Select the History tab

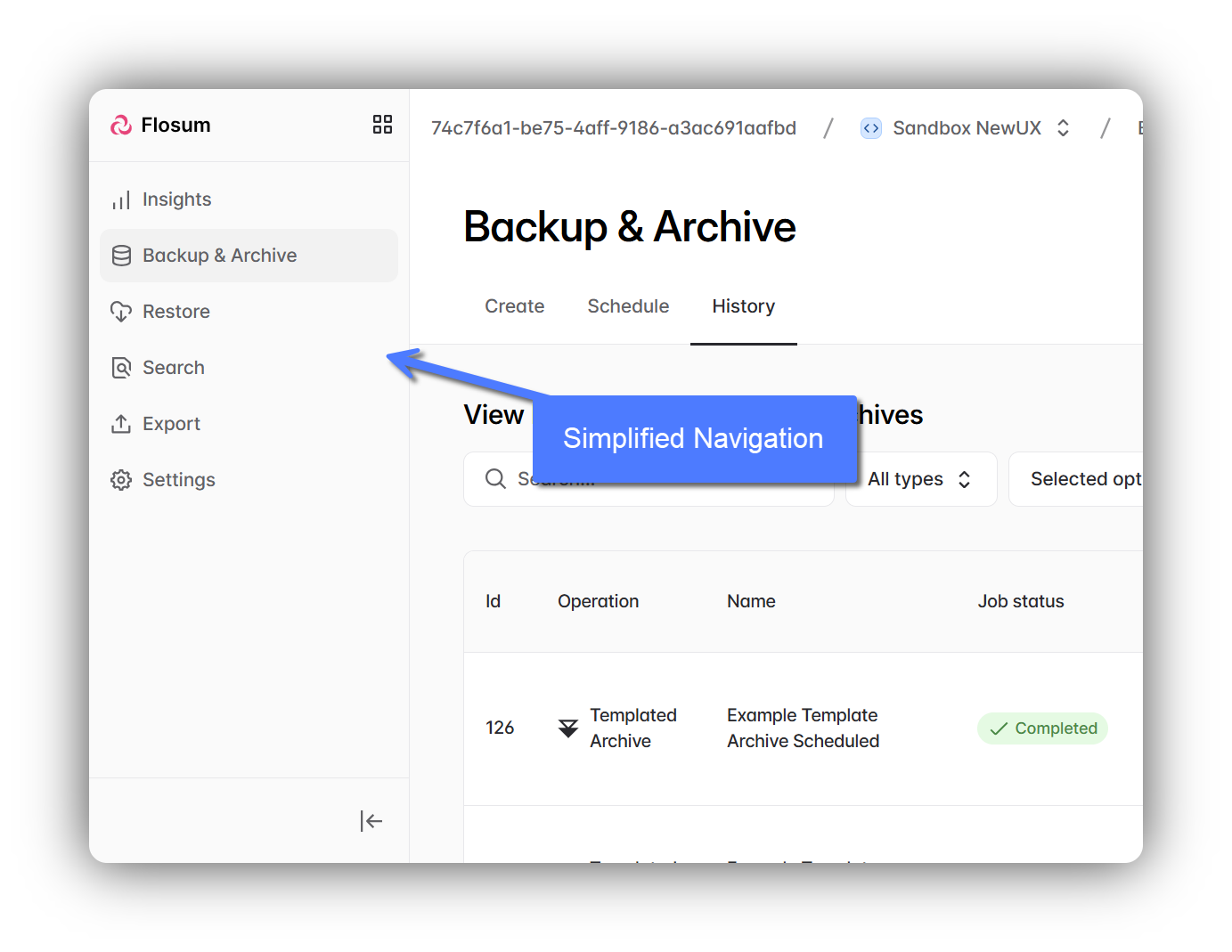(x=743, y=306)
